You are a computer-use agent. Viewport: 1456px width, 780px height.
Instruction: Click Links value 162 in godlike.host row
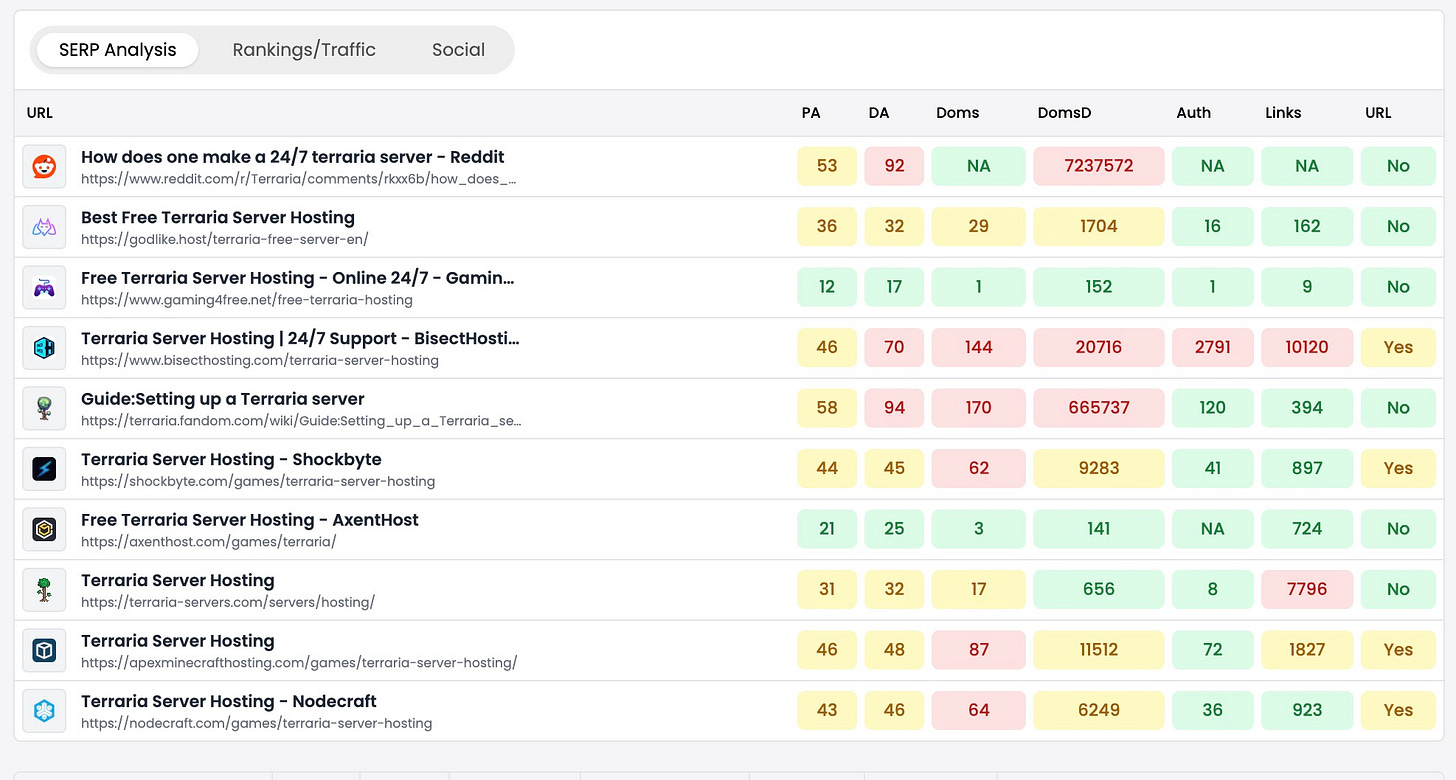click(1307, 227)
